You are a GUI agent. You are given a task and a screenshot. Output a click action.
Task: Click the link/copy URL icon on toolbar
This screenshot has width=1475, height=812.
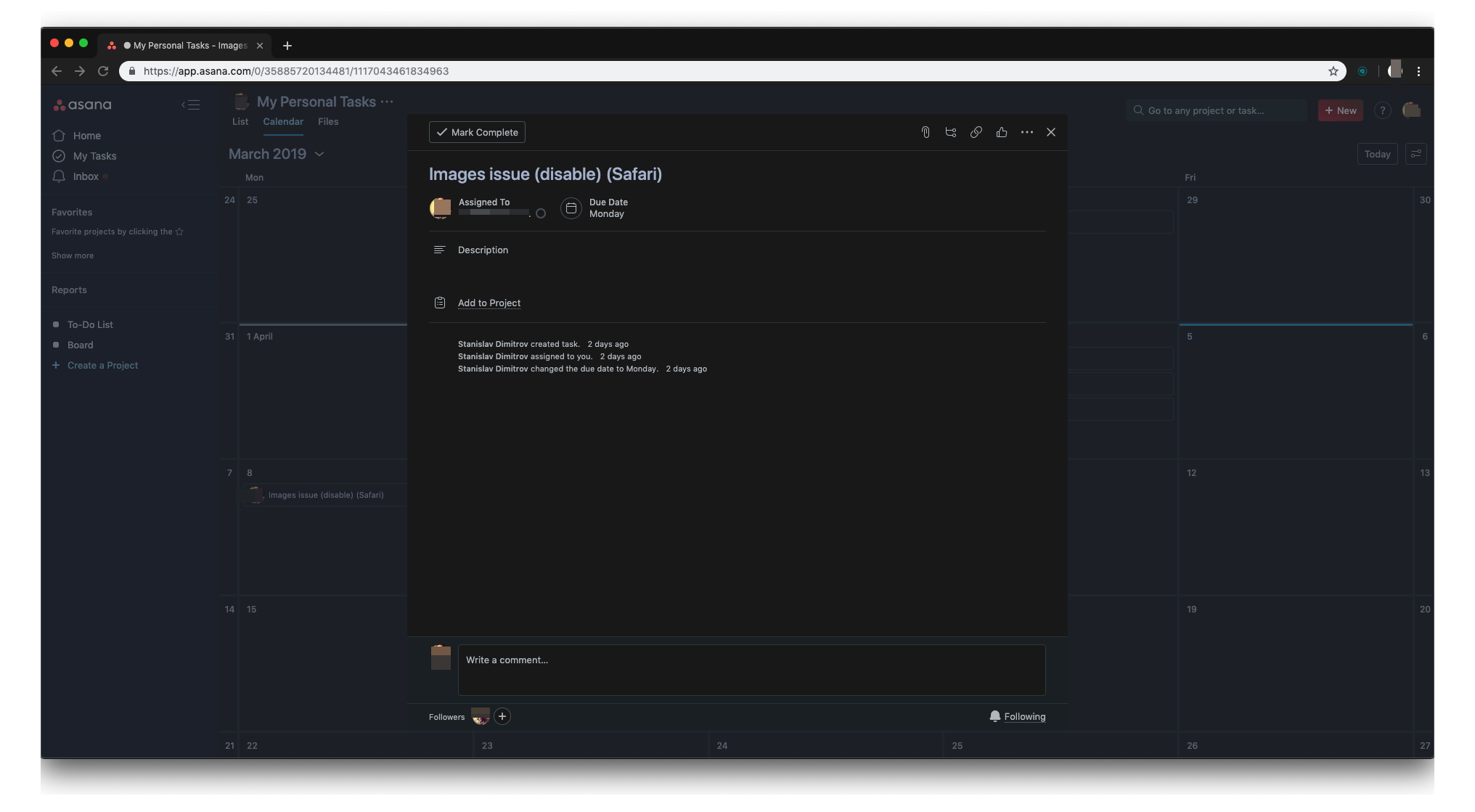click(x=976, y=131)
